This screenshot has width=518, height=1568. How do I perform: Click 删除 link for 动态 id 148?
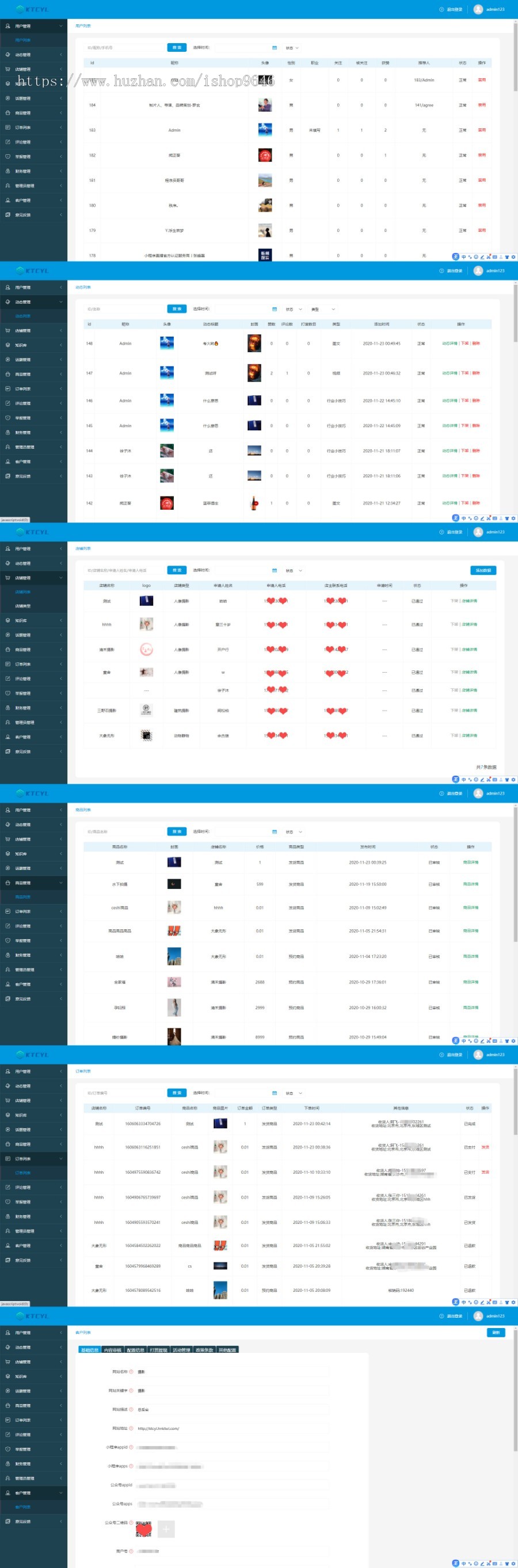point(476,344)
